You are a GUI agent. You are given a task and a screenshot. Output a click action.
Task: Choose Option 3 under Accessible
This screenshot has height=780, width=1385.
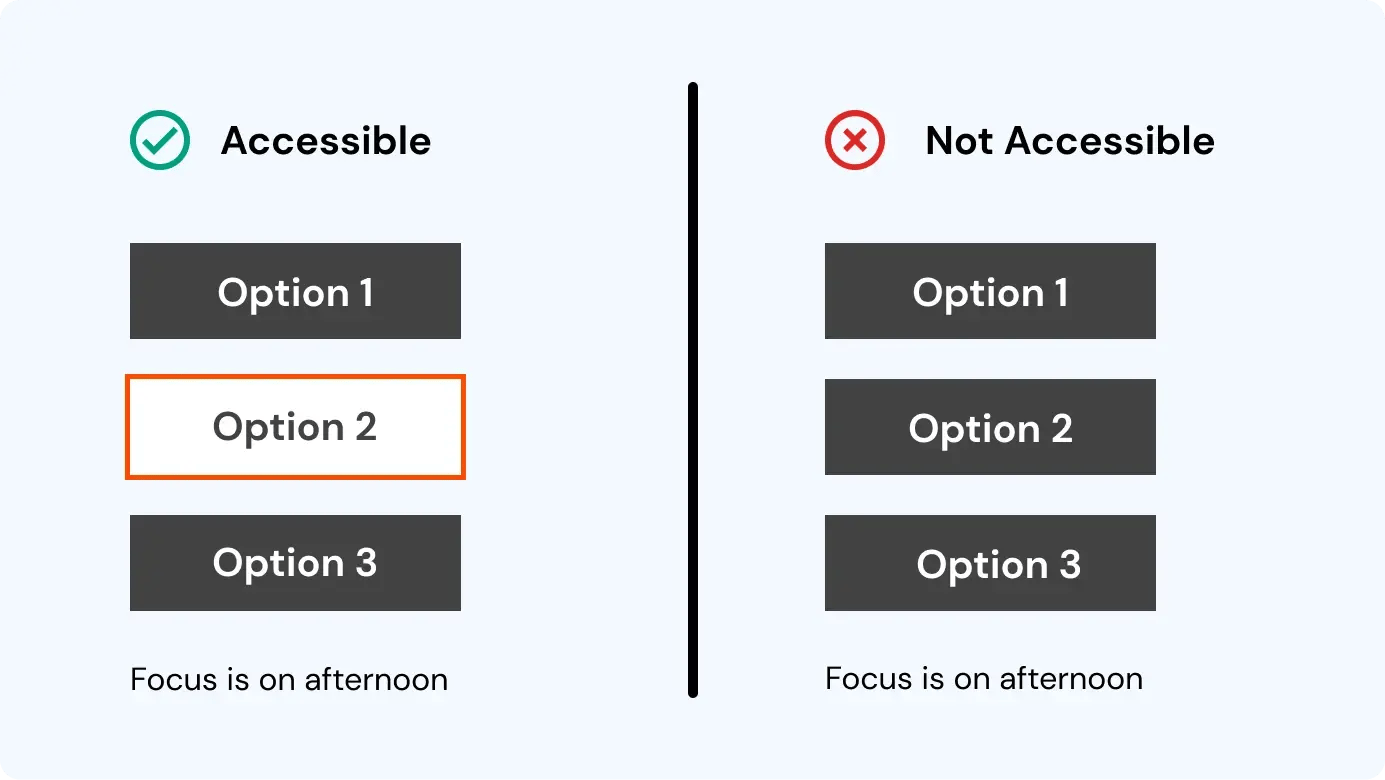pos(295,563)
